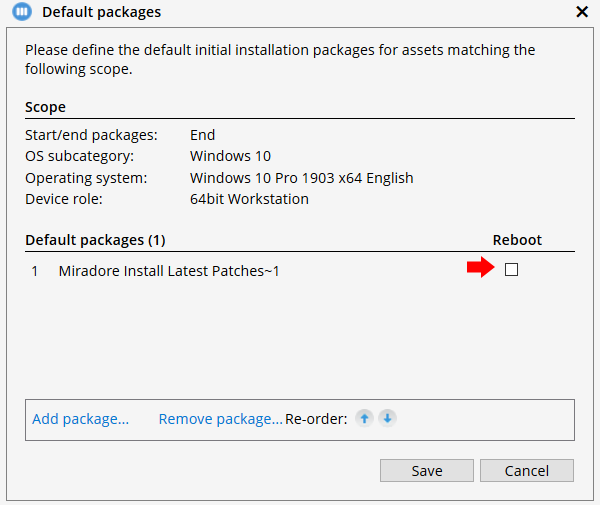Image resolution: width=600 pixels, height=505 pixels.
Task: Click the OS subcategory value Windows 10
Action: click(x=230, y=156)
